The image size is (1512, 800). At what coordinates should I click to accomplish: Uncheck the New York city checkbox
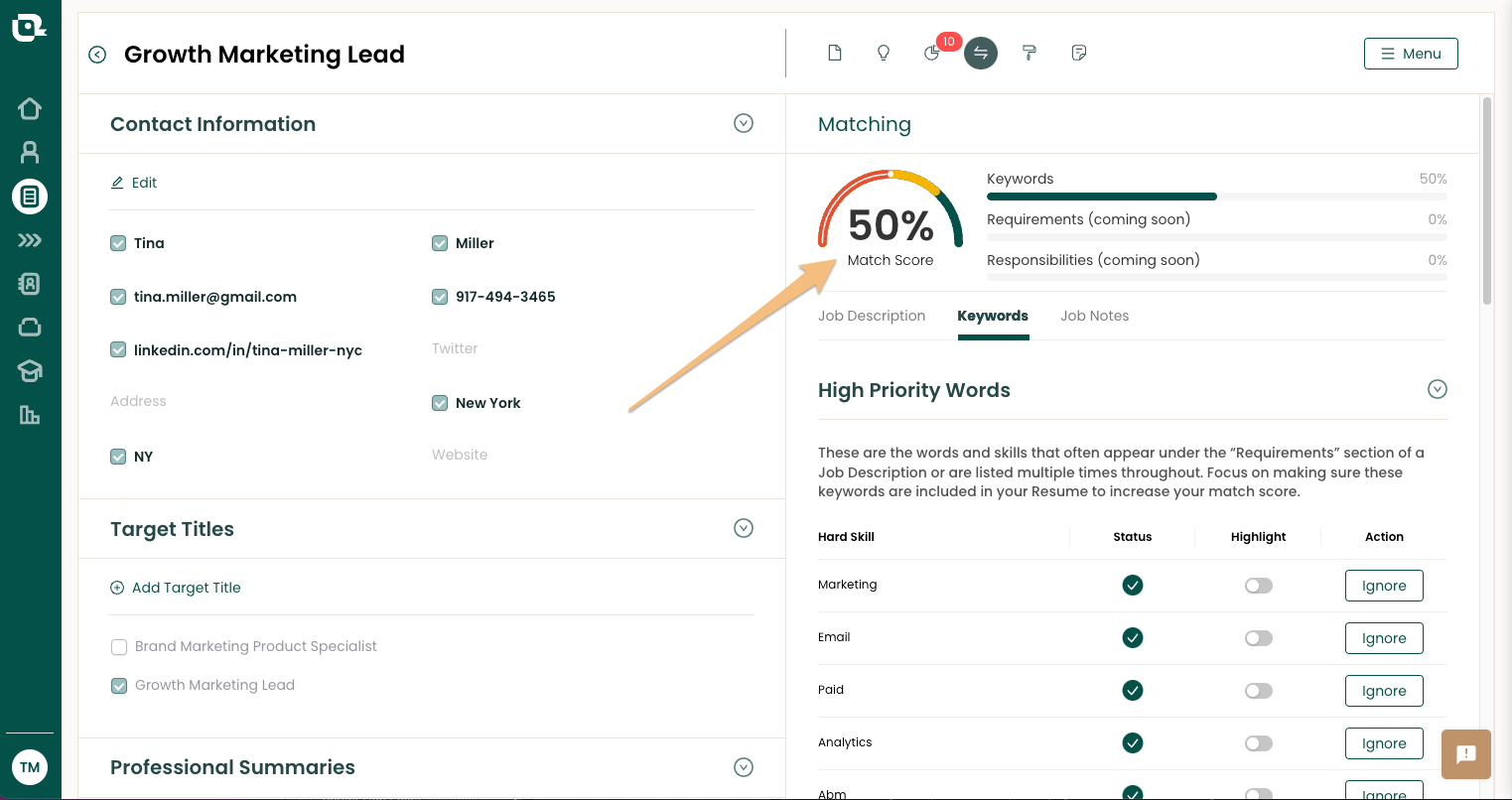(x=440, y=403)
